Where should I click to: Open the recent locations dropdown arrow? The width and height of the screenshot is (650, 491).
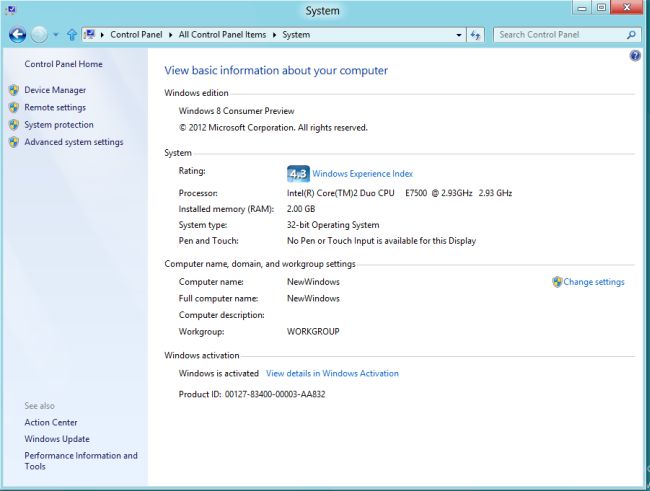(56, 35)
